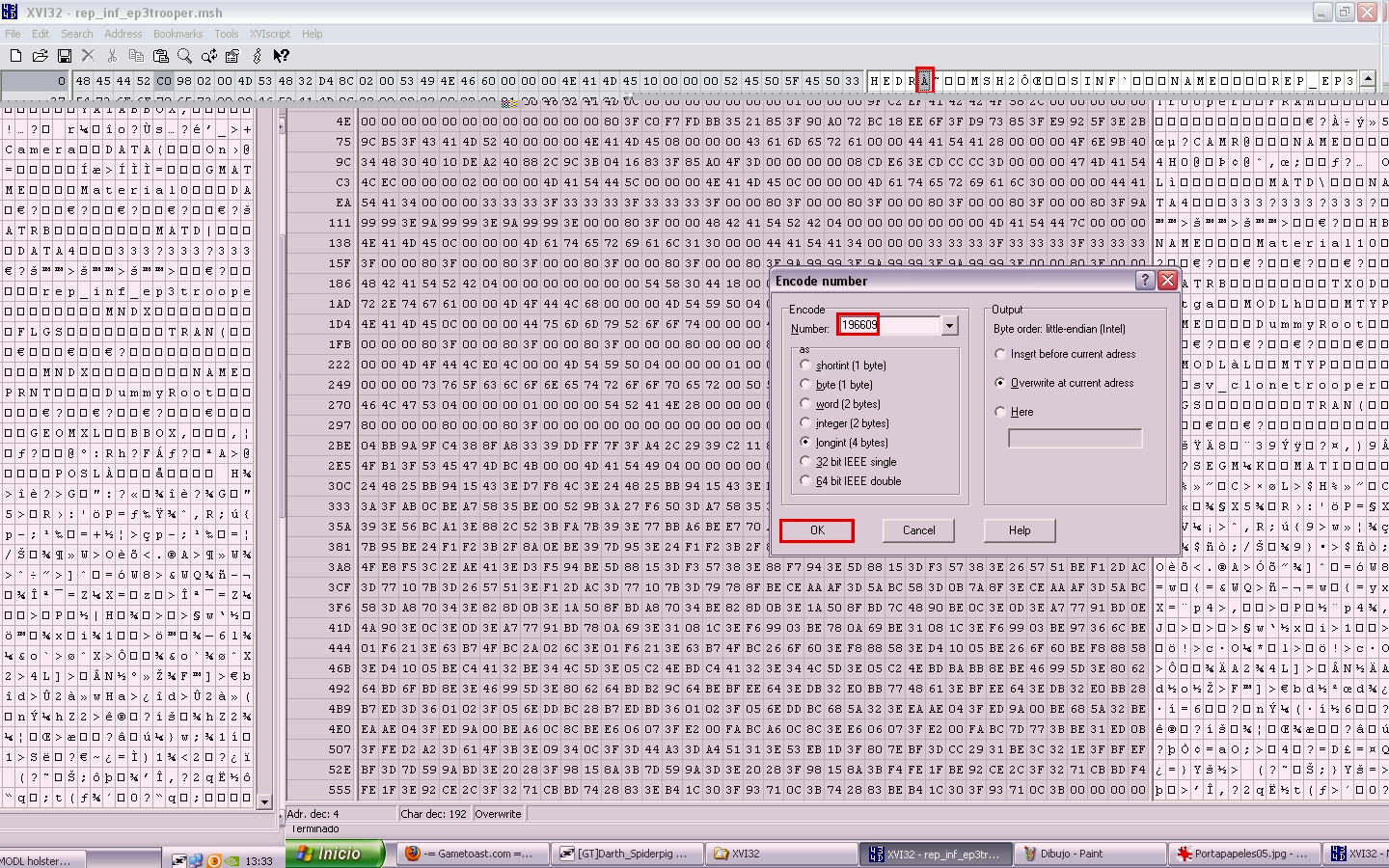This screenshot has height=868, width=1389.
Task: Click 'Overwrite' status bar entry
Action: [498, 814]
